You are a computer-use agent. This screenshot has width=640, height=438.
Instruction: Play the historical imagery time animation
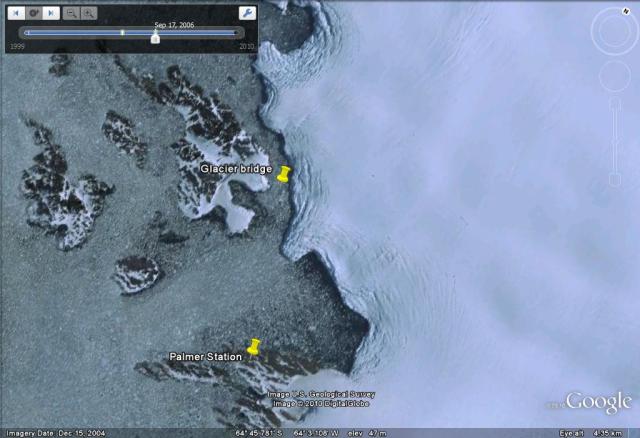pyautogui.click(x=35, y=13)
